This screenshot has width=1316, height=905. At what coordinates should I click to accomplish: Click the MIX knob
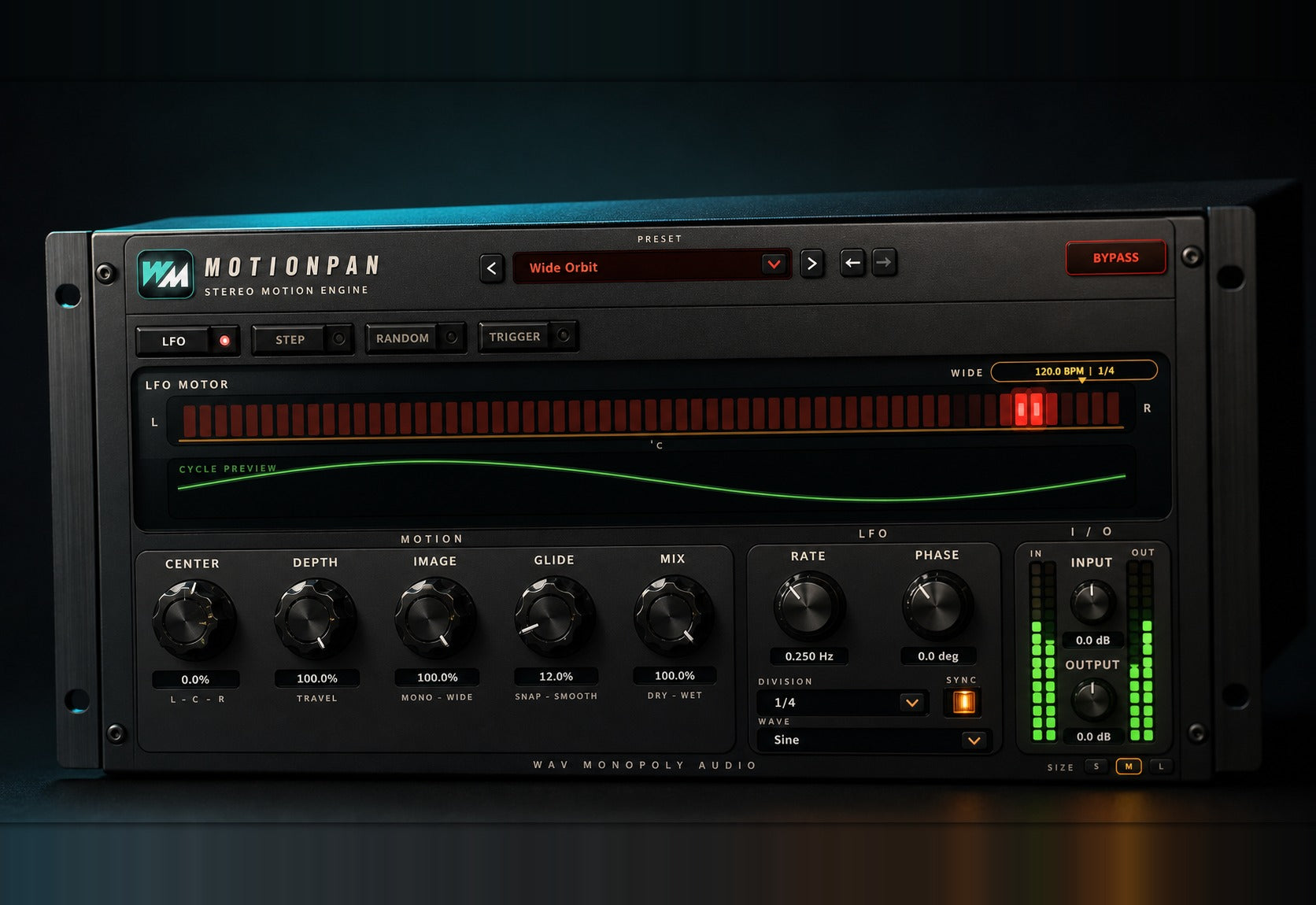pos(673,613)
